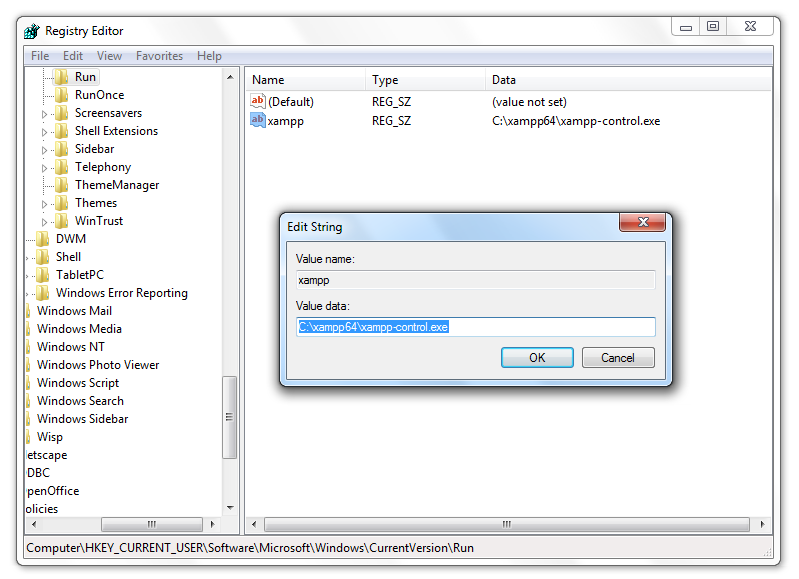Viewport: 799px width, 579px height.
Task: Click the Value data input field
Action: 475,327
